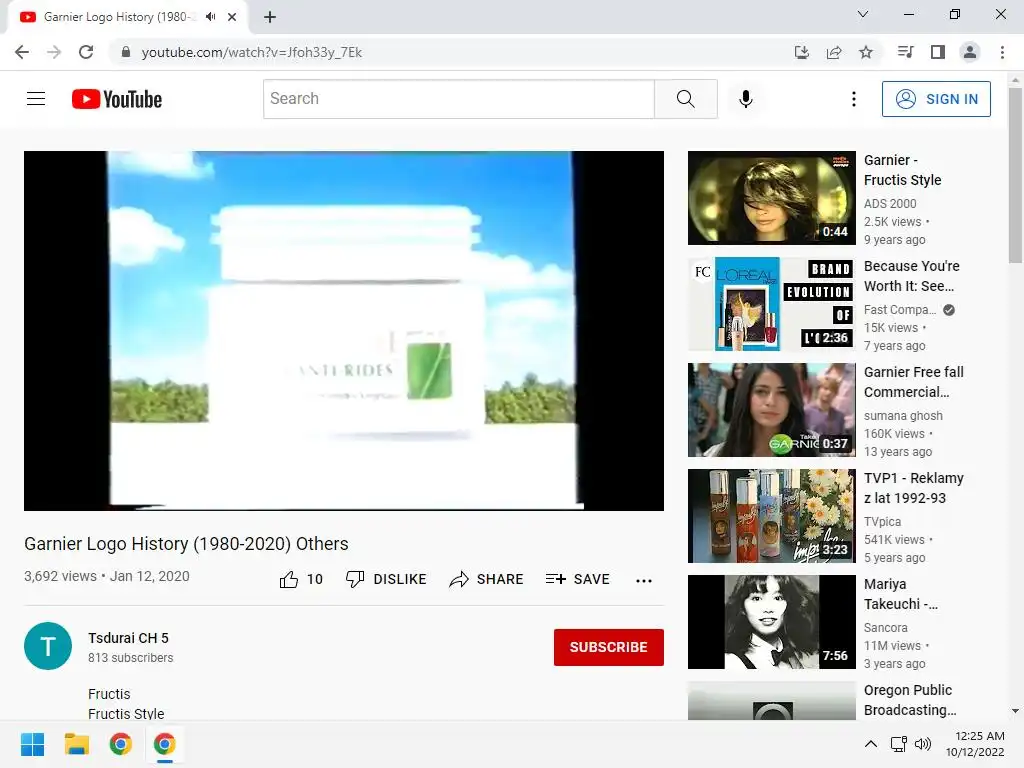Open YouTube settings three-dot menu
This screenshot has width=1024, height=768.
[x=854, y=99]
